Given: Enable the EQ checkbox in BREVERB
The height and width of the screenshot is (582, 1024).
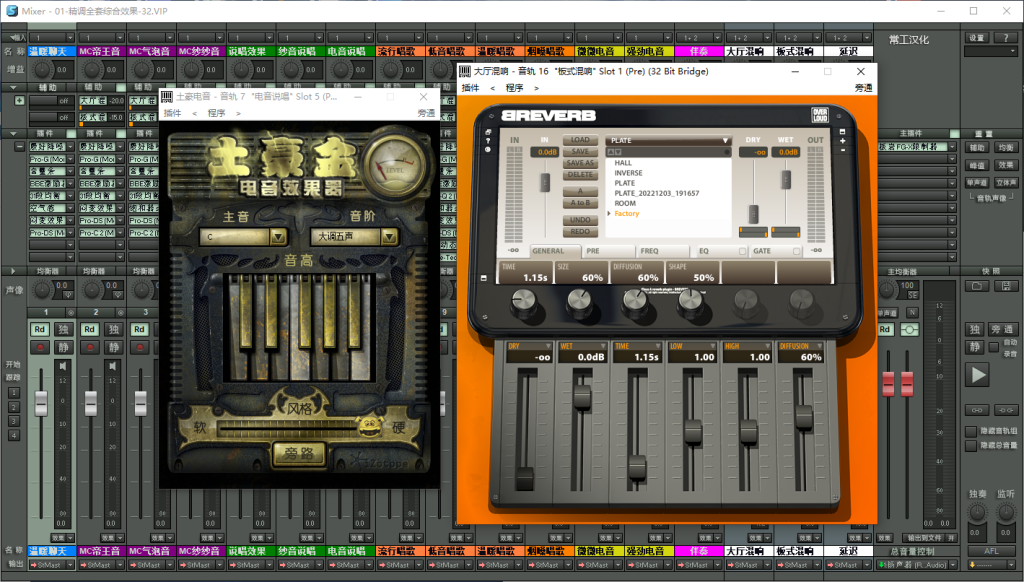Looking at the screenshot, I should 744,251.
